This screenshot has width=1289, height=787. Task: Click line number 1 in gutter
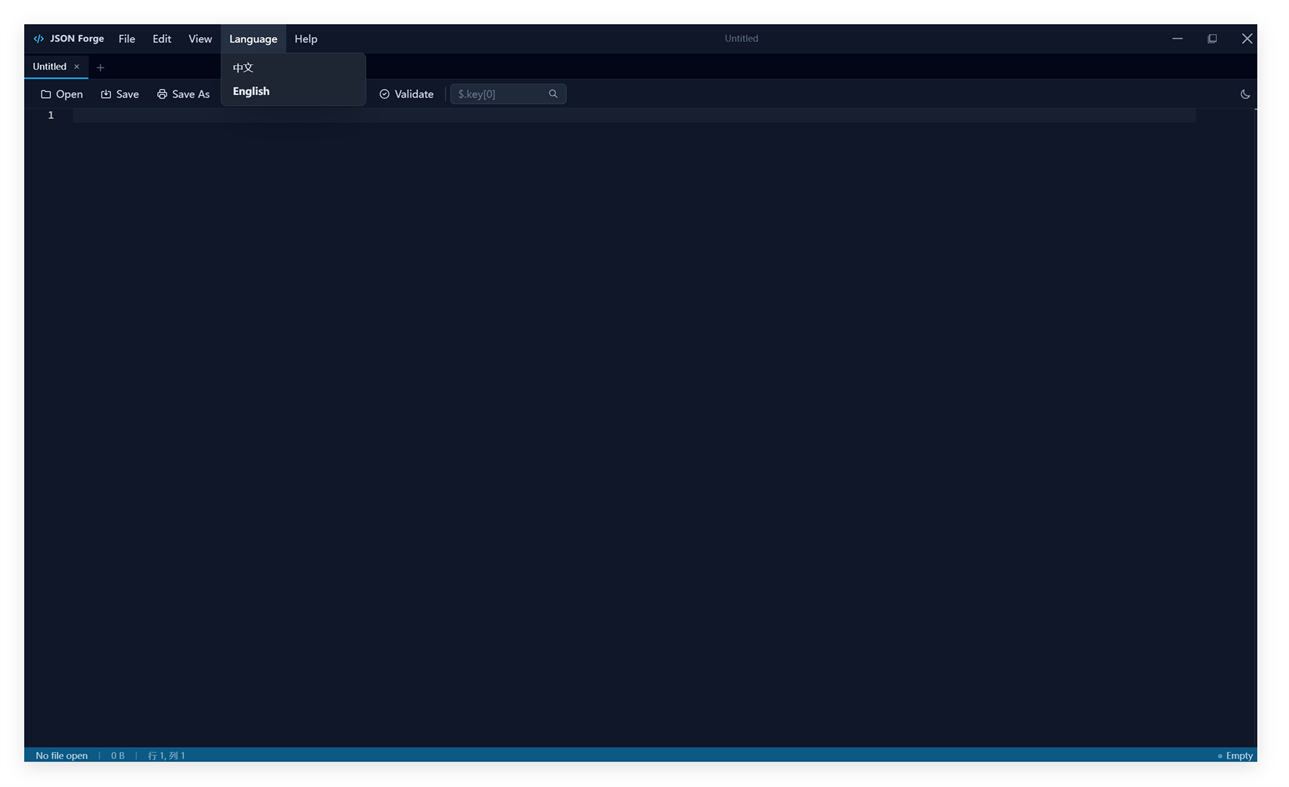click(x=51, y=116)
